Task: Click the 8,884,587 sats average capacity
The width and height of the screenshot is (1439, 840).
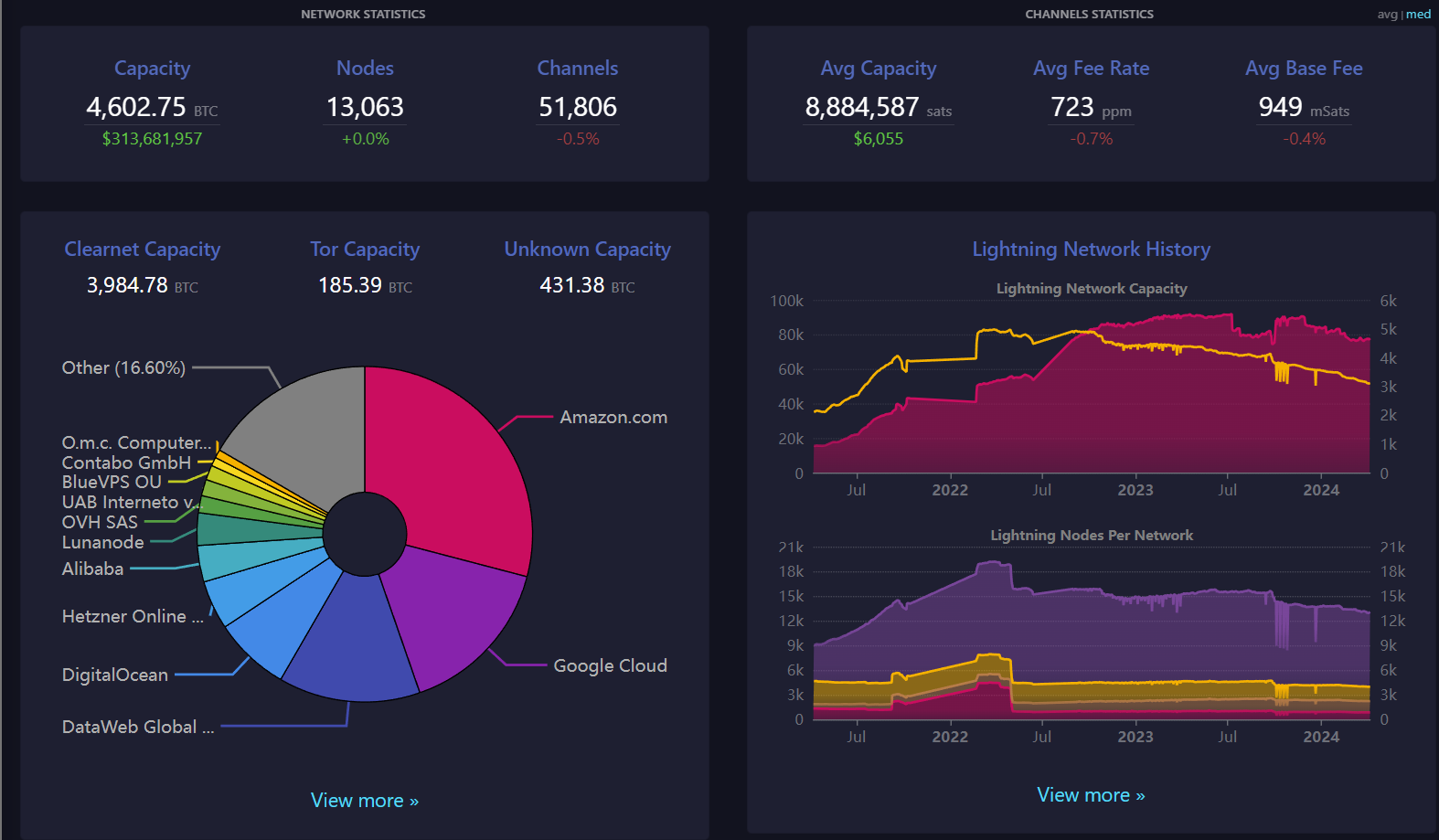Action: coord(879,108)
